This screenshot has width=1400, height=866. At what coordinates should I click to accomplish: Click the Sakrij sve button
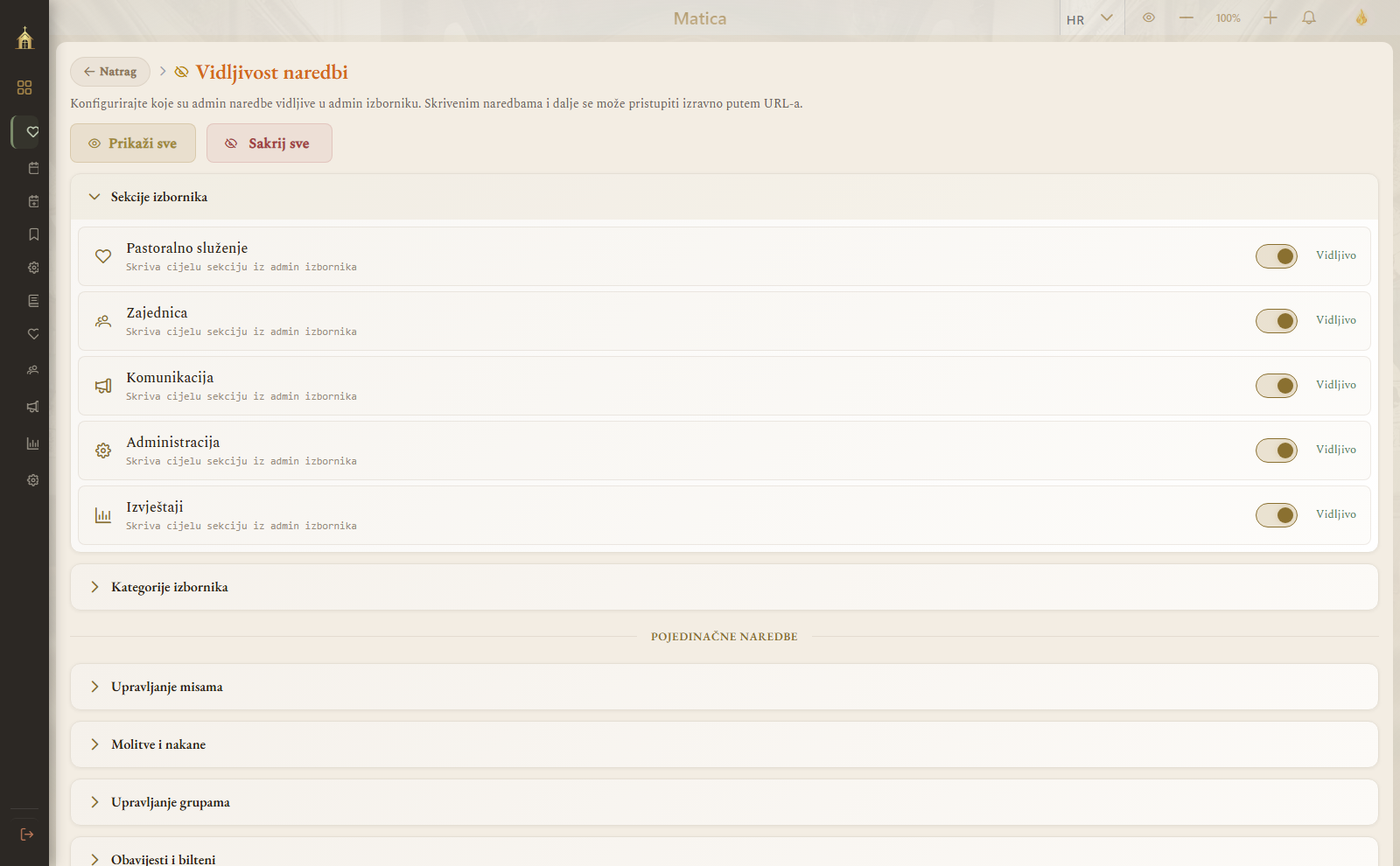tap(269, 143)
